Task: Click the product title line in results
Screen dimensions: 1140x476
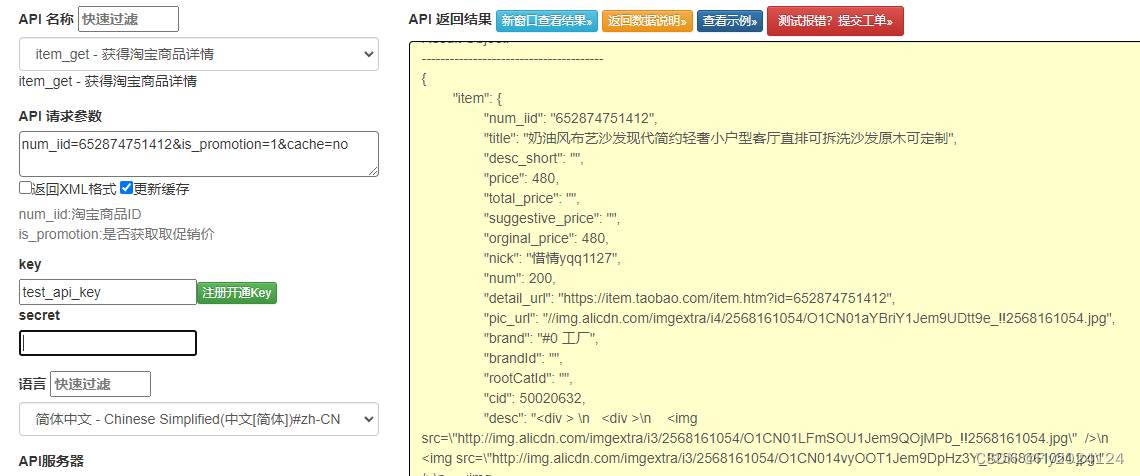Action: coord(720,138)
